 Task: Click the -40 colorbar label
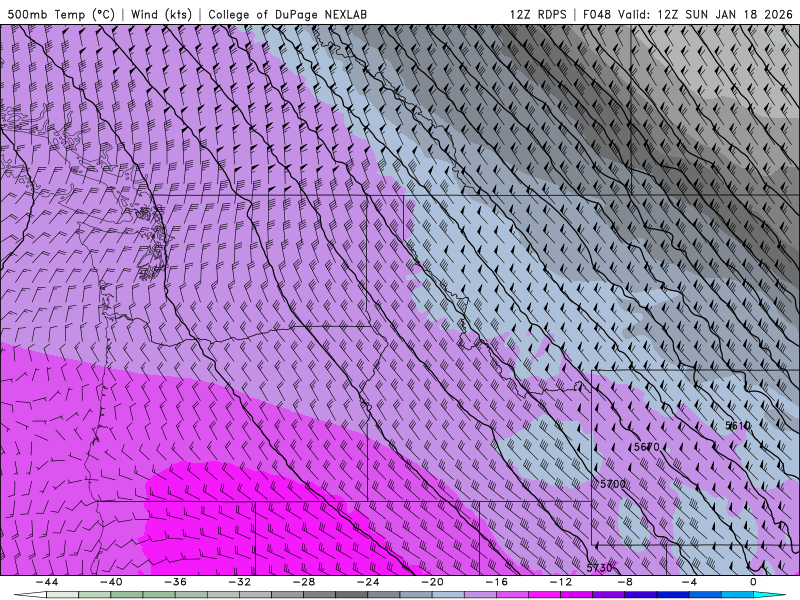pyautogui.click(x=111, y=582)
